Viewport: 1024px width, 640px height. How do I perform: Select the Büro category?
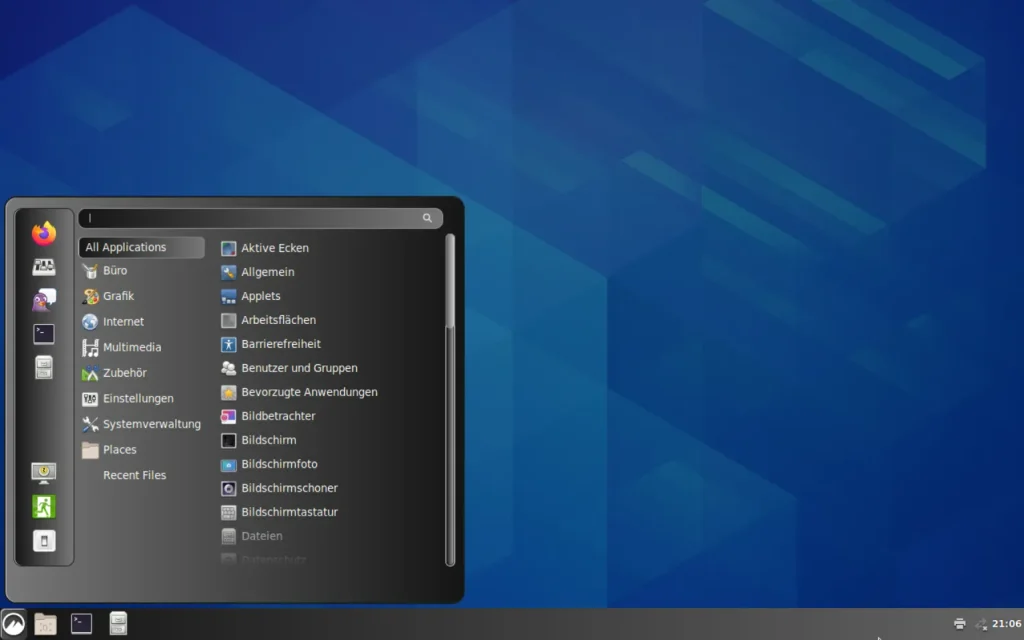coord(114,271)
